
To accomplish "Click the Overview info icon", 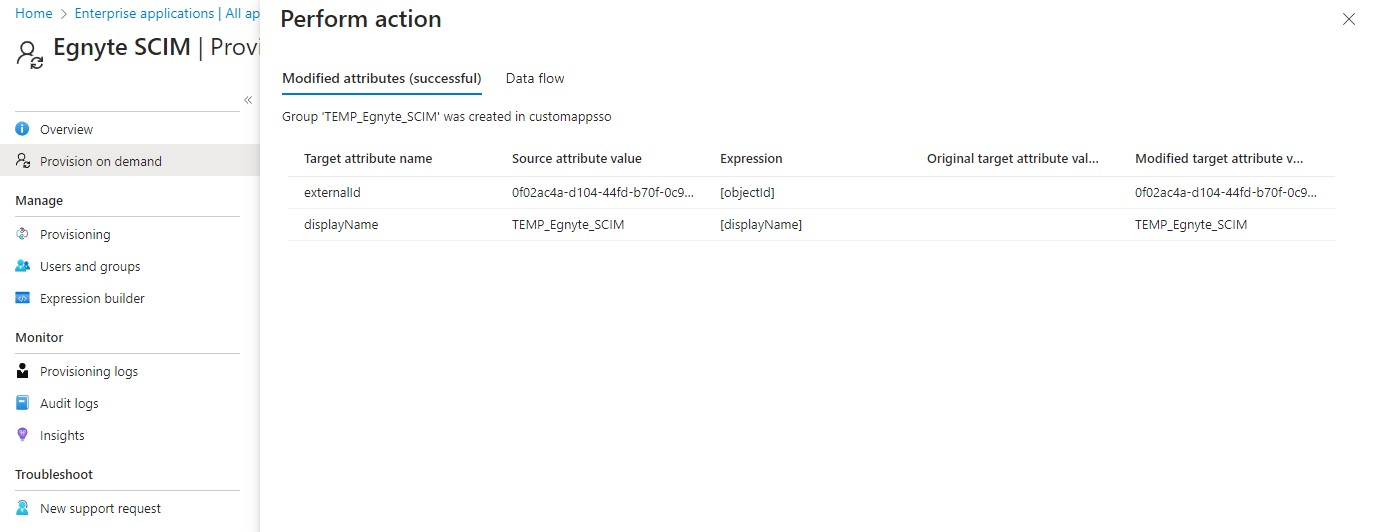I will [x=23, y=129].
